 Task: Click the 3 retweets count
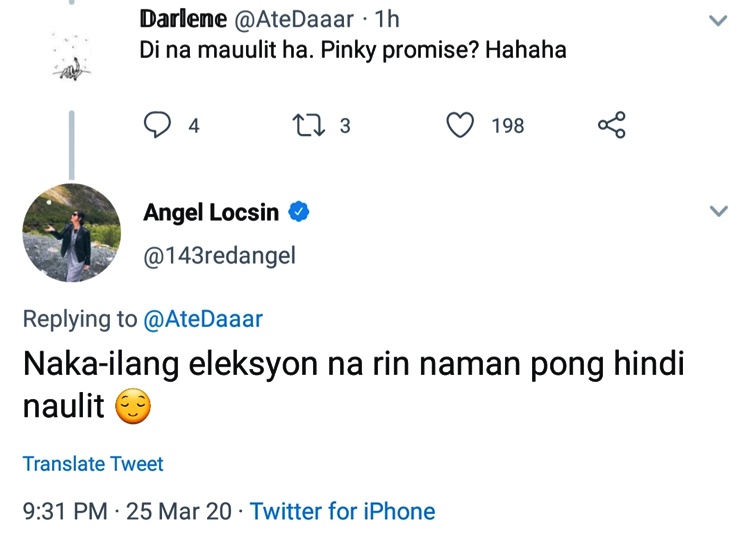[x=345, y=126]
